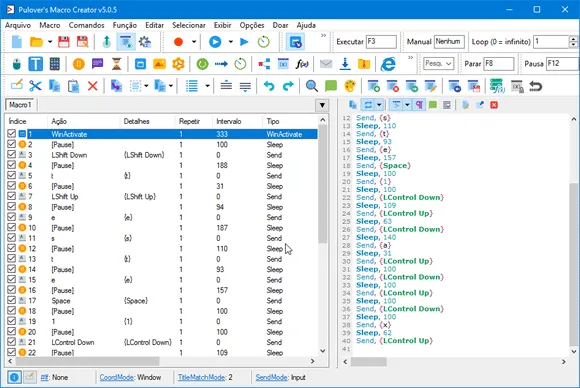Open the Pause hourglass command icon
The image size is (580, 388).
(x=117, y=64)
